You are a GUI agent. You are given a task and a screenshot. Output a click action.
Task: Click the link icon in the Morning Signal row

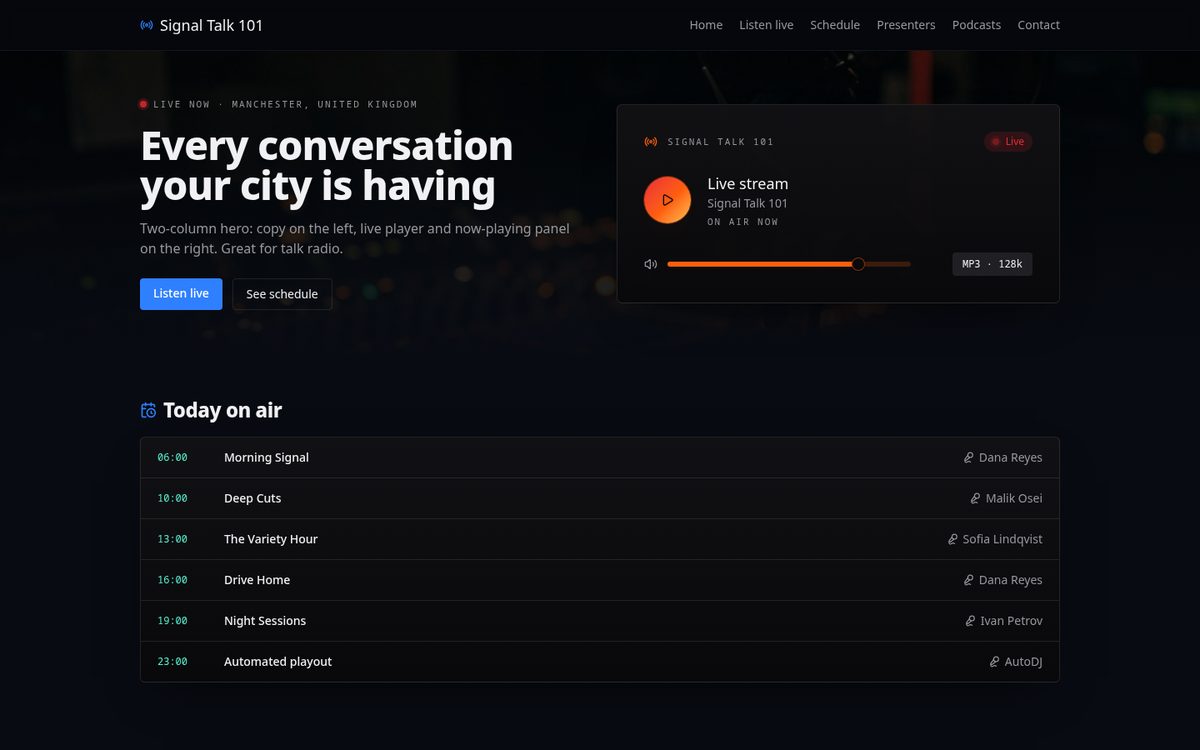point(968,458)
